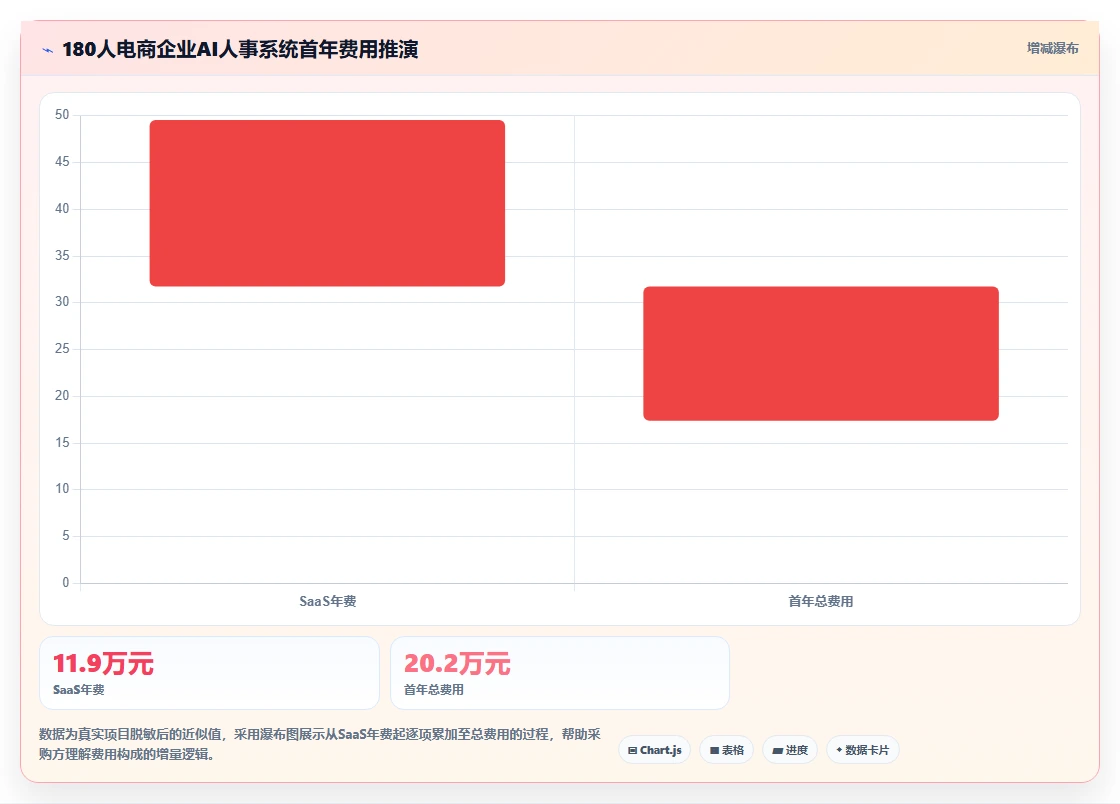Open the 20.2万元 首年总费用 data card
The image size is (1120, 804).
tap(560, 673)
